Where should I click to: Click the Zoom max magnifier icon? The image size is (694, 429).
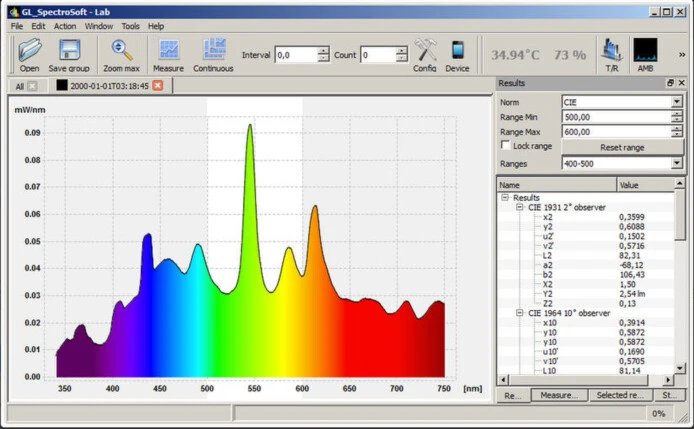click(121, 50)
